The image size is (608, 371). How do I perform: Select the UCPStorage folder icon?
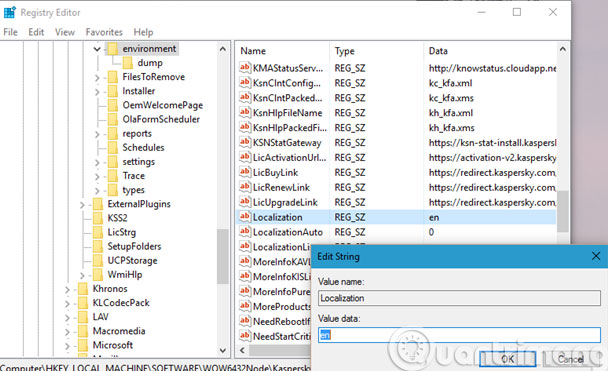[x=98, y=261]
